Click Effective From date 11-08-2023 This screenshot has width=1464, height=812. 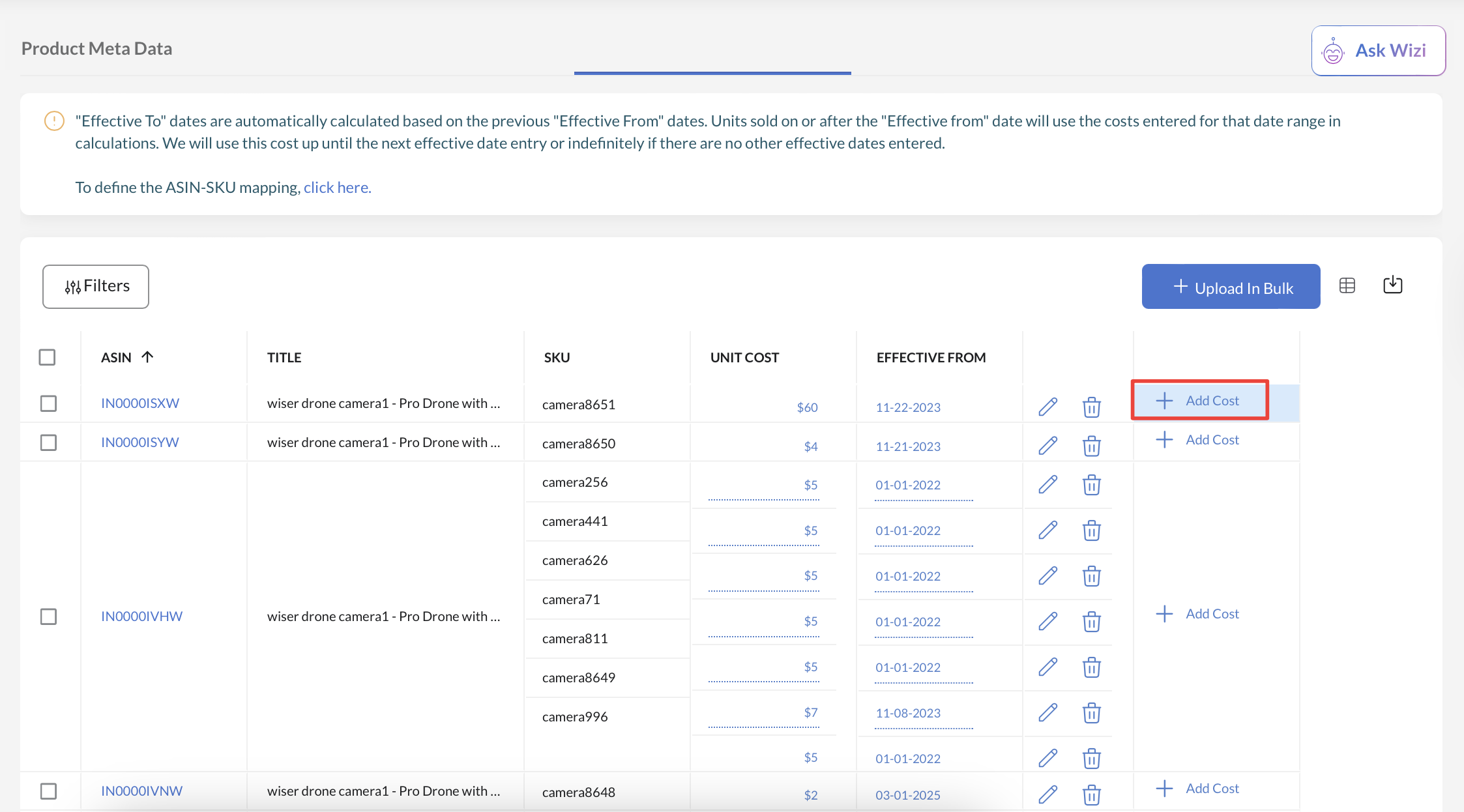908,713
